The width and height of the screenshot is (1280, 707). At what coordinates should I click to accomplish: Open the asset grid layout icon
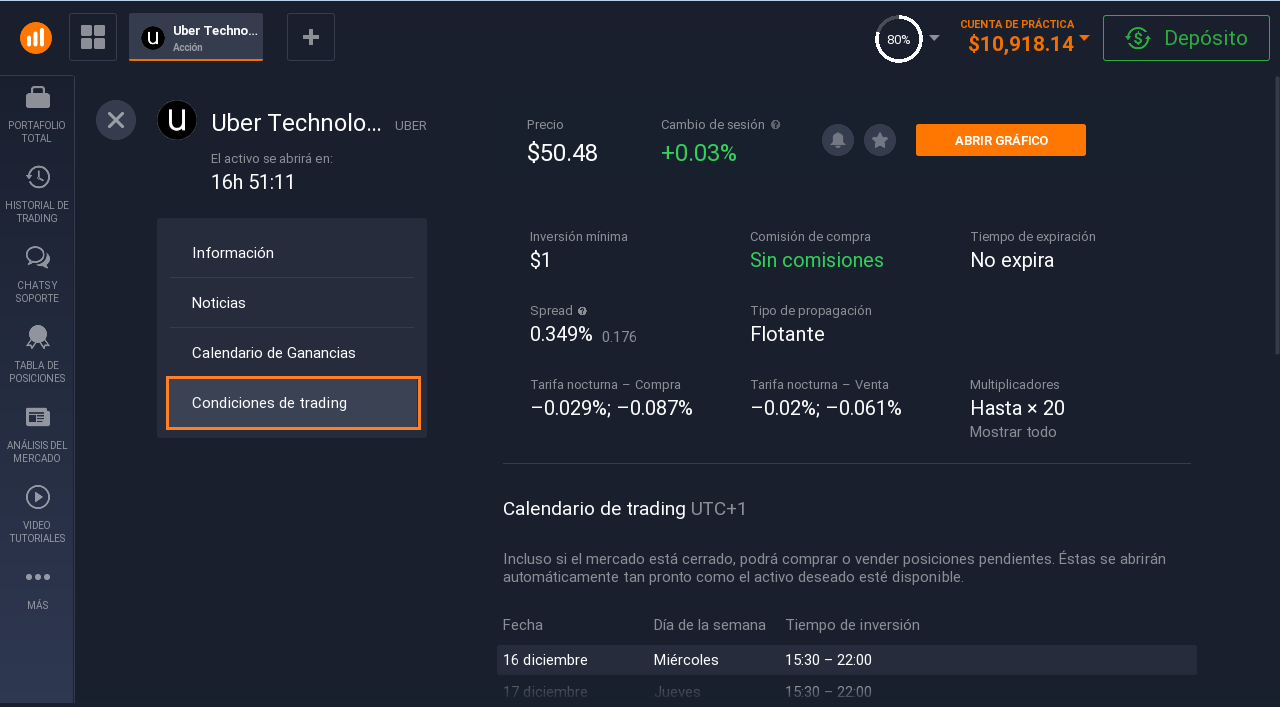pos(93,37)
